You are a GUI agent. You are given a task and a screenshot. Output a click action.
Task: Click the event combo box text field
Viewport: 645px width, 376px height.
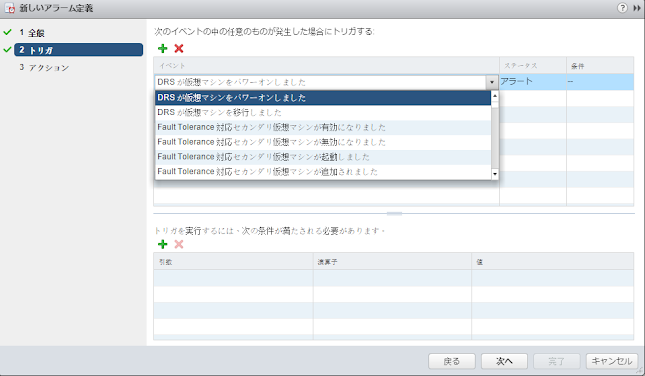(x=321, y=82)
